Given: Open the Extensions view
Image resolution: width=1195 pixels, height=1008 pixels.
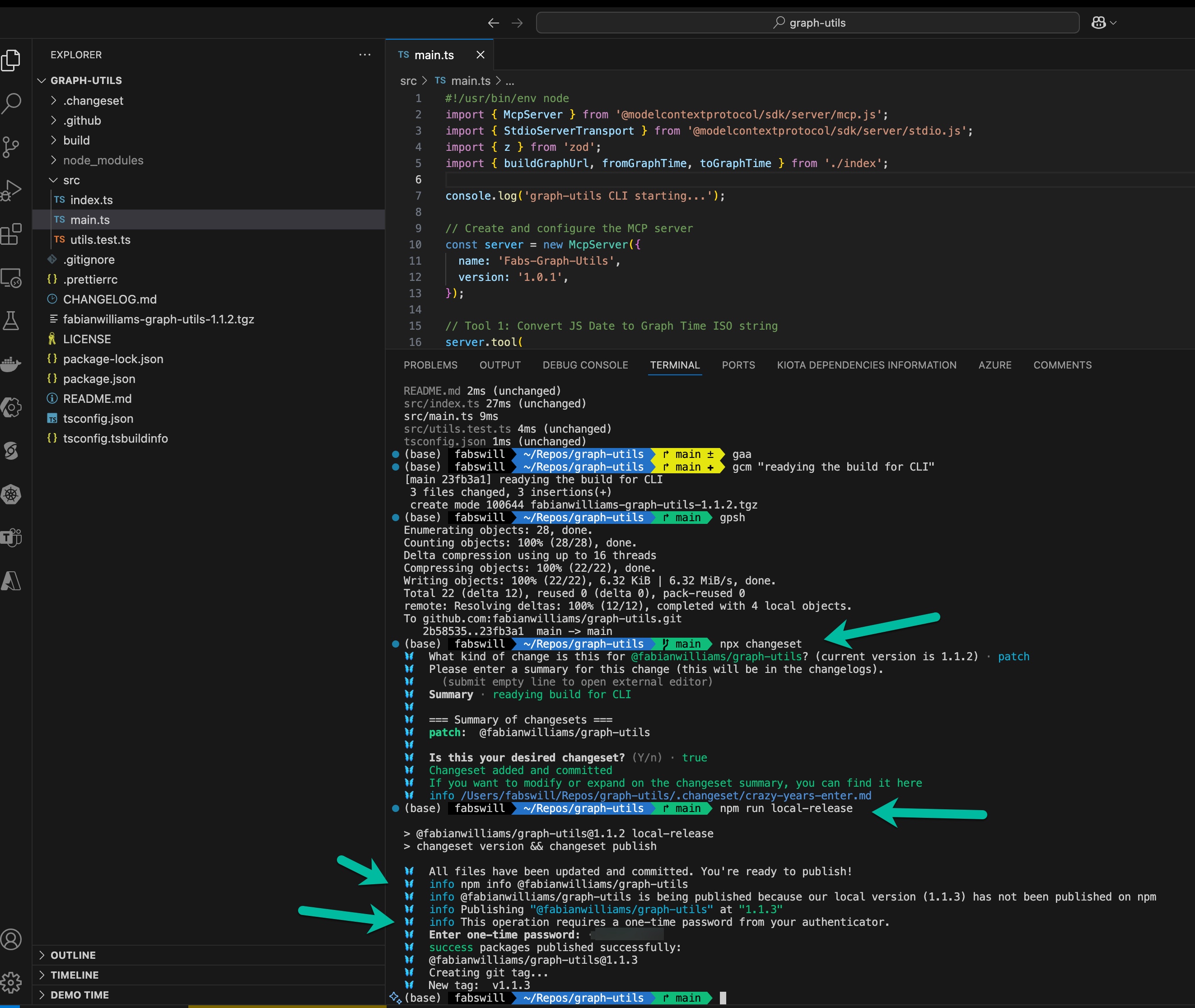Looking at the screenshot, I should pyautogui.click(x=11, y=234).
